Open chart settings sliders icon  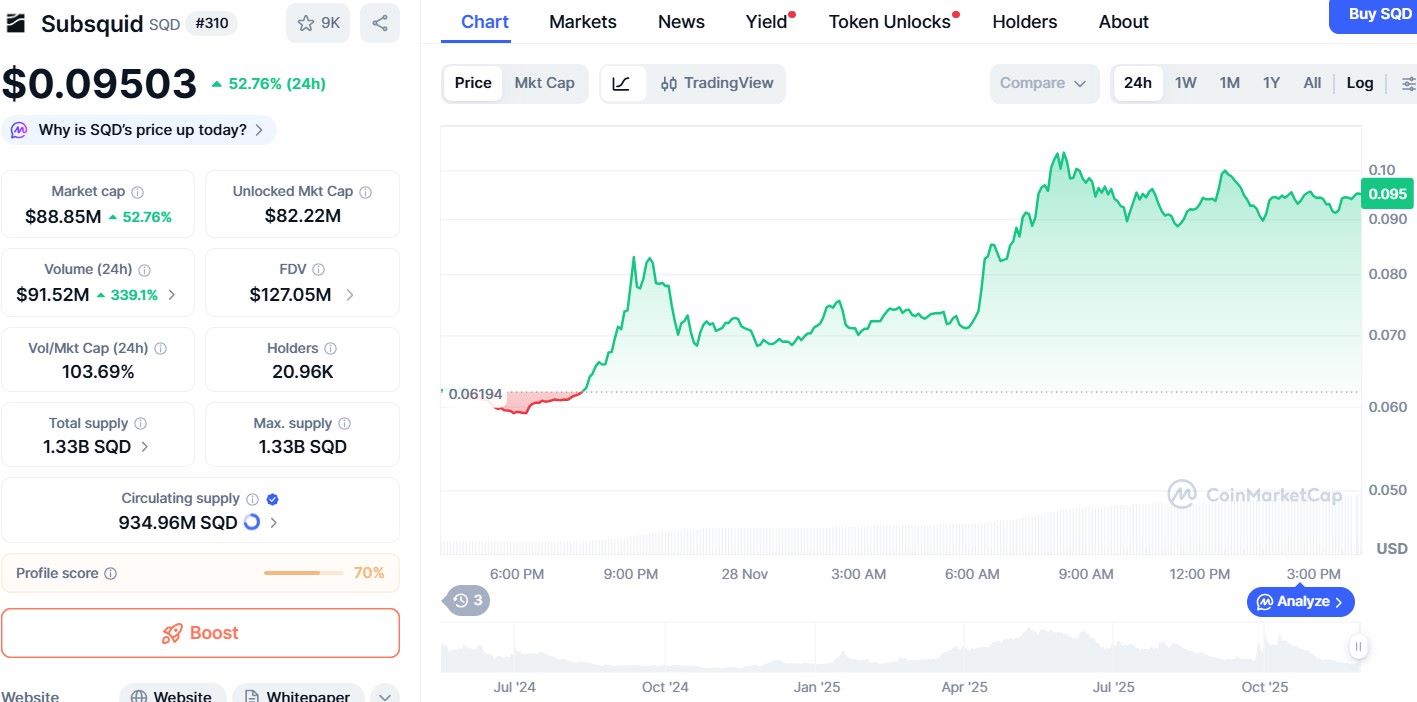(x=1408, y=84)
